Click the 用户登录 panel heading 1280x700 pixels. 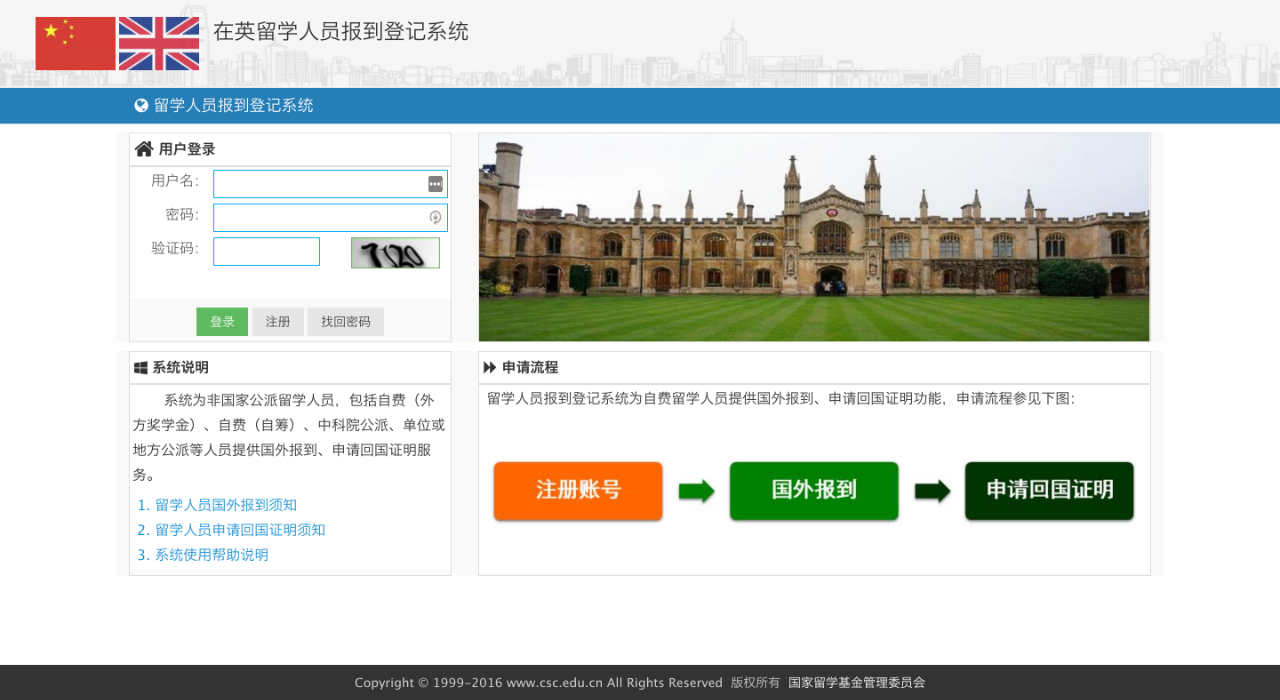[187, 150]
